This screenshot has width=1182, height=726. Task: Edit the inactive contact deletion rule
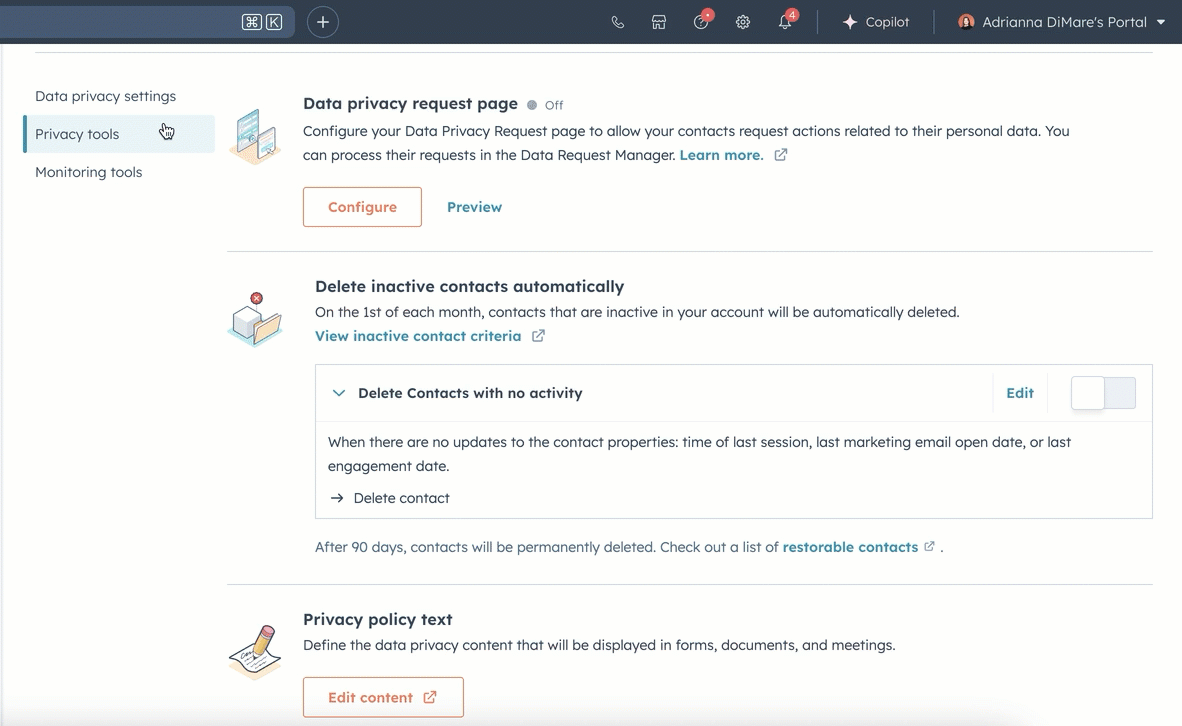[x=1019, y=393]
